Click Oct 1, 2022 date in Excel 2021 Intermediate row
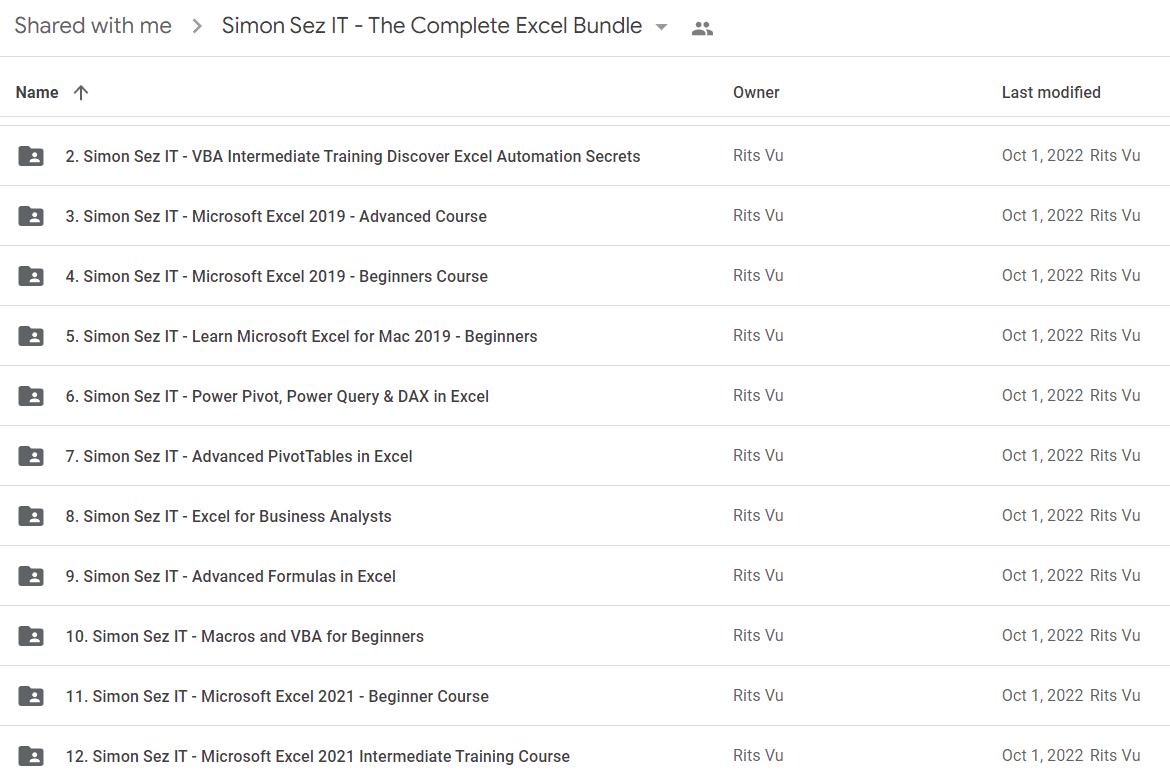The width and height of the screenshot is (1170, 781). coord(1042,756)
